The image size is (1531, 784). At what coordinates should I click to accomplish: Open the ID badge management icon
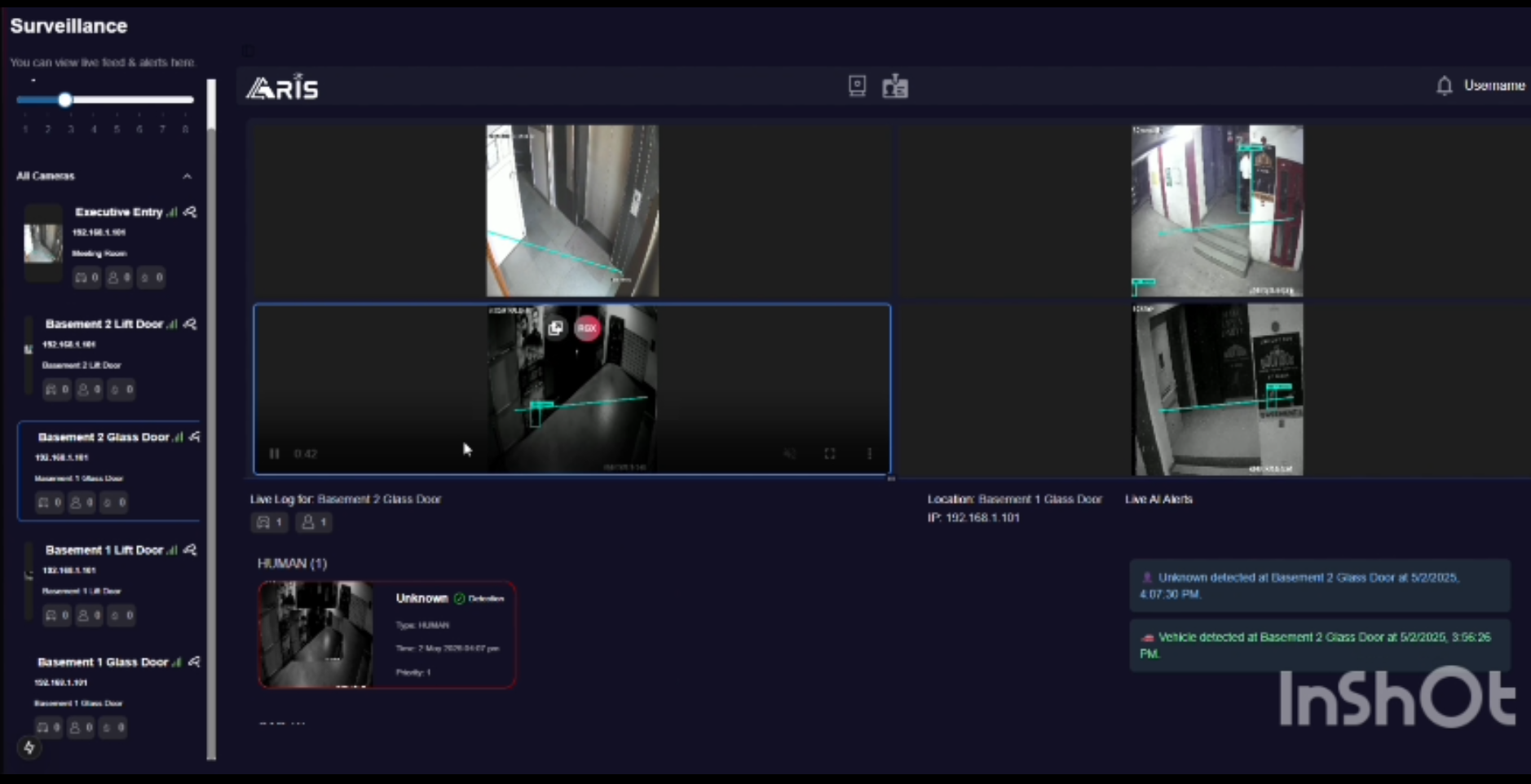click(x=894, y=86)
